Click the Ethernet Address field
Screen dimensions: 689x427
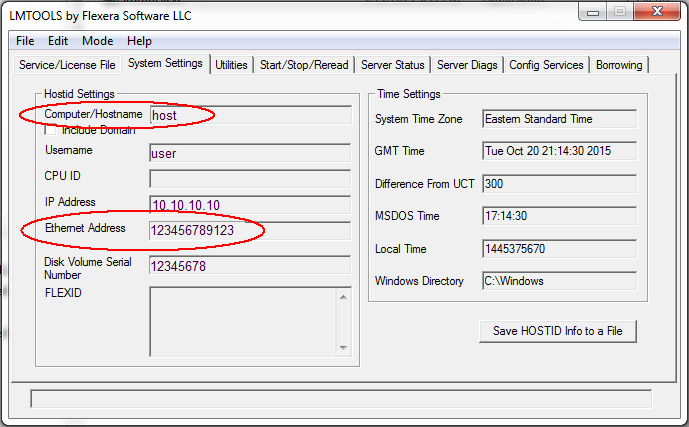[x=250, y=230]
